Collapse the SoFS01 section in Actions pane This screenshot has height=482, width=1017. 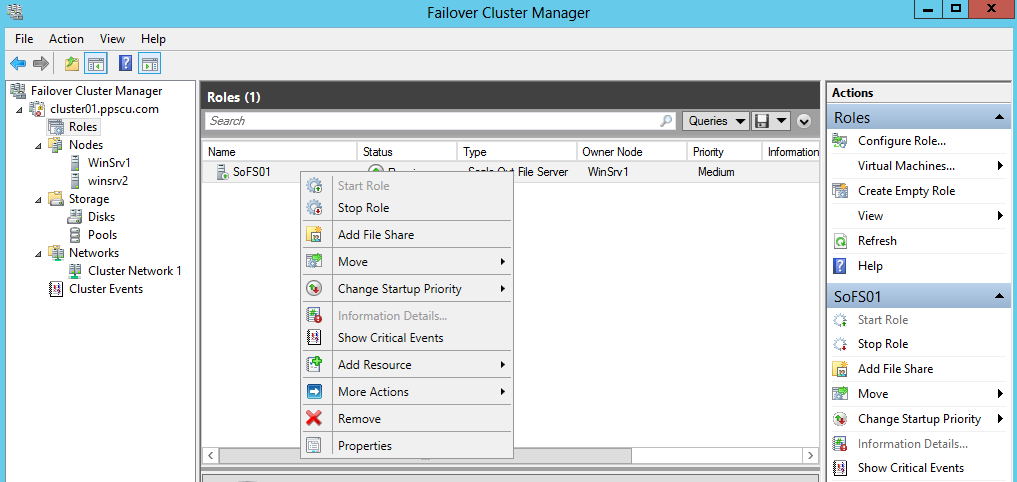(x=998, y=296)
